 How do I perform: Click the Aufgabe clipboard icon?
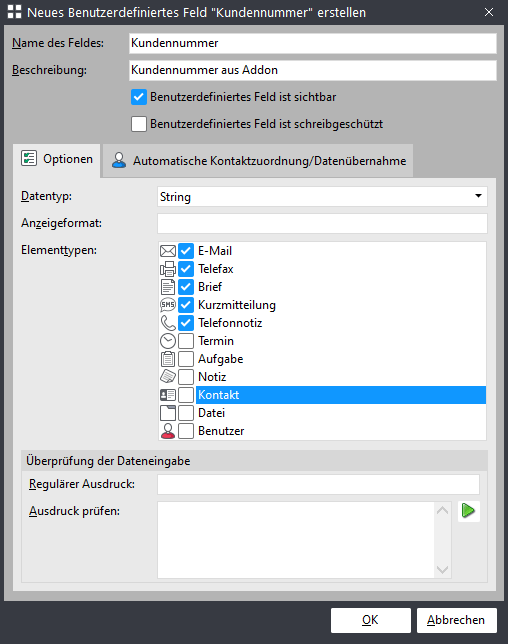point(168,359)
